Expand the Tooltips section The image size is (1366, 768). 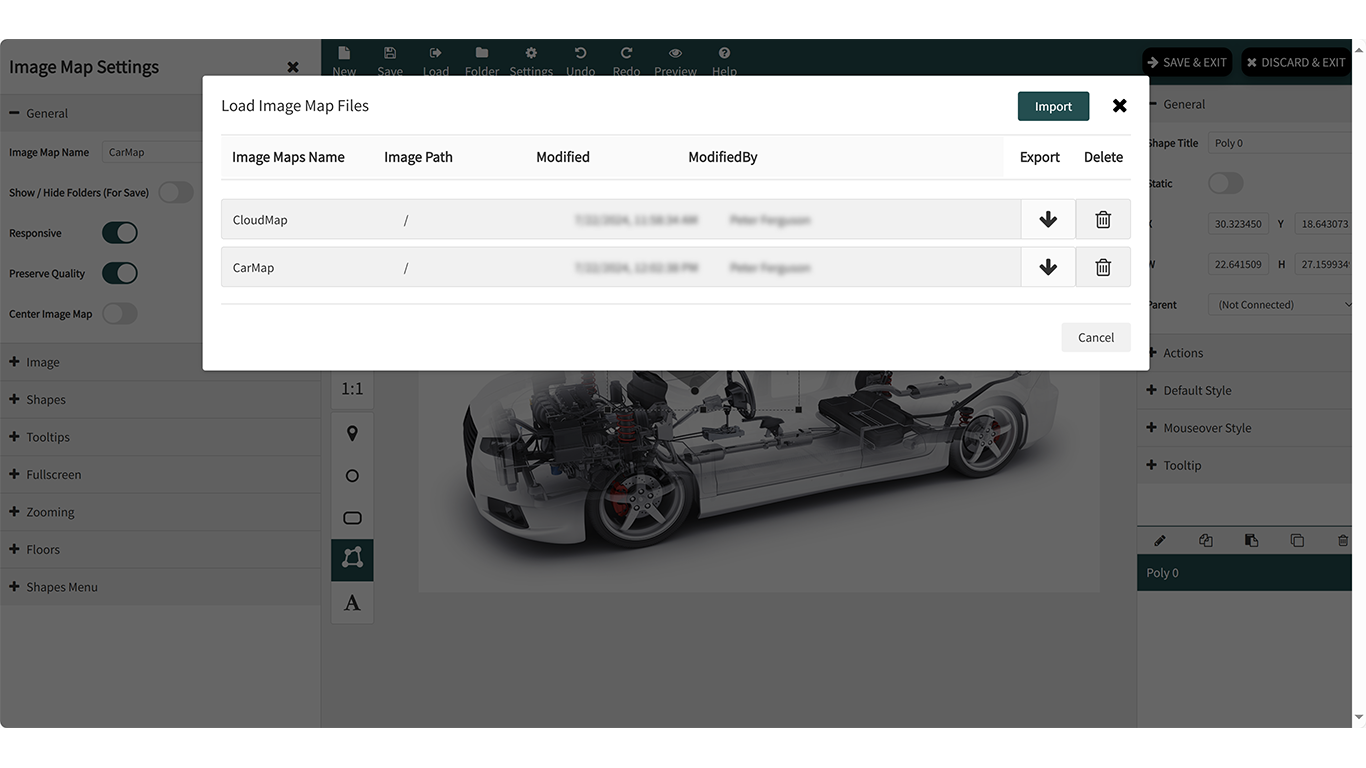(160, 437)
